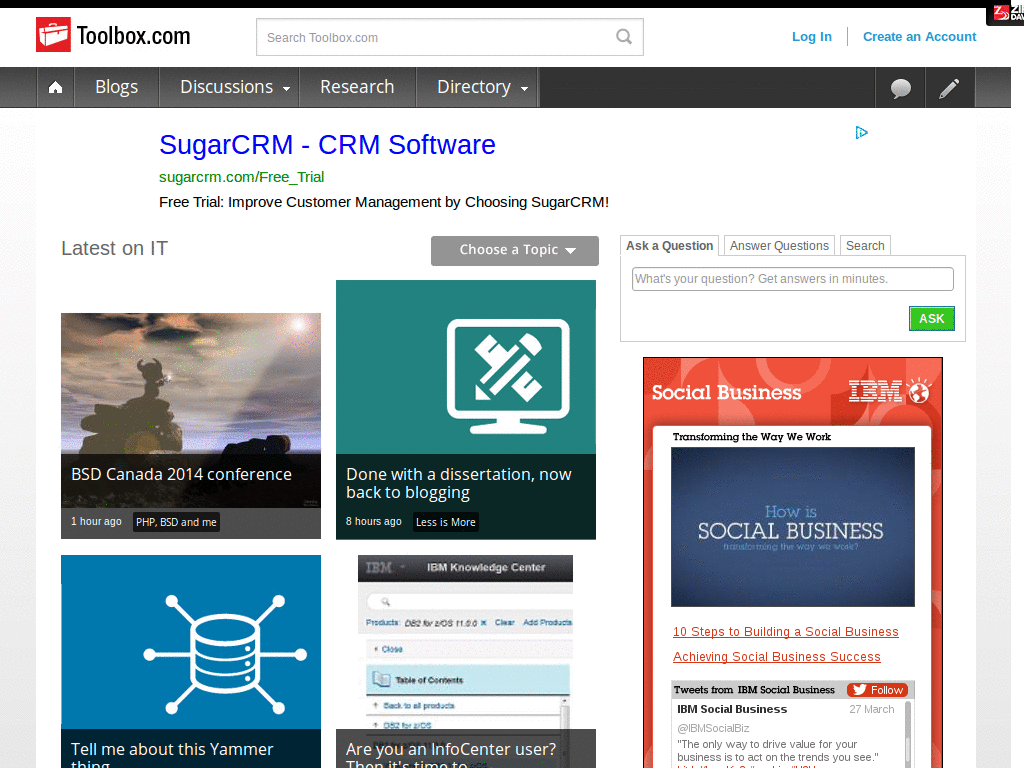Open the Yammer post database image
Screen dimensions: 1024x768
point(191,642)
